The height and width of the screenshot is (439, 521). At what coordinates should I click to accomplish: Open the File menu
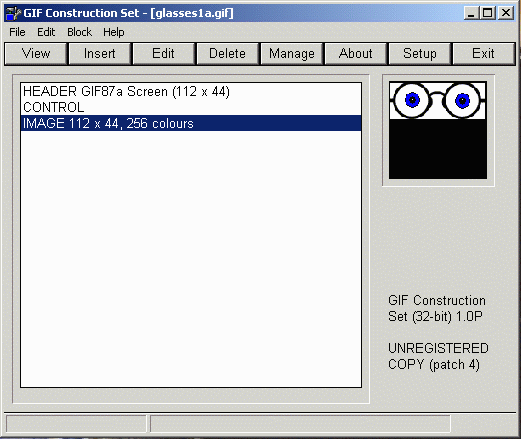(x=17, y=32)
